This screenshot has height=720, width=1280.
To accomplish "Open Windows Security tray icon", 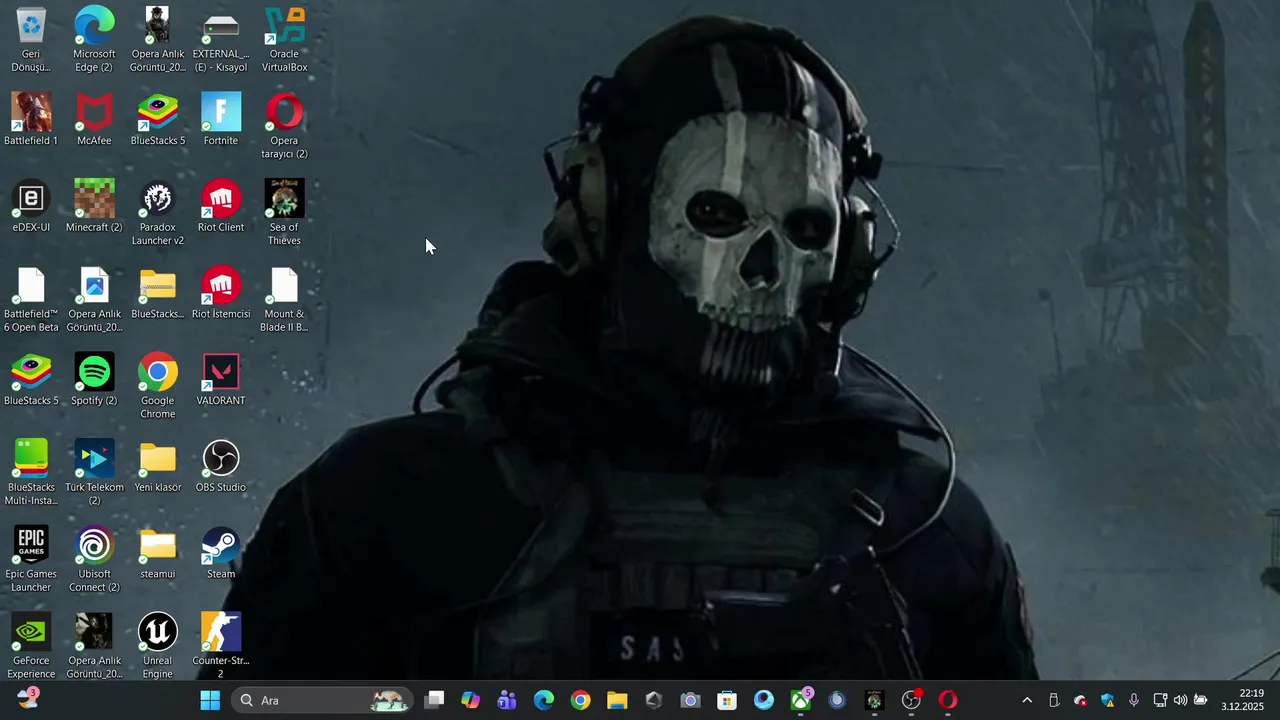I will coord(1107,700).
